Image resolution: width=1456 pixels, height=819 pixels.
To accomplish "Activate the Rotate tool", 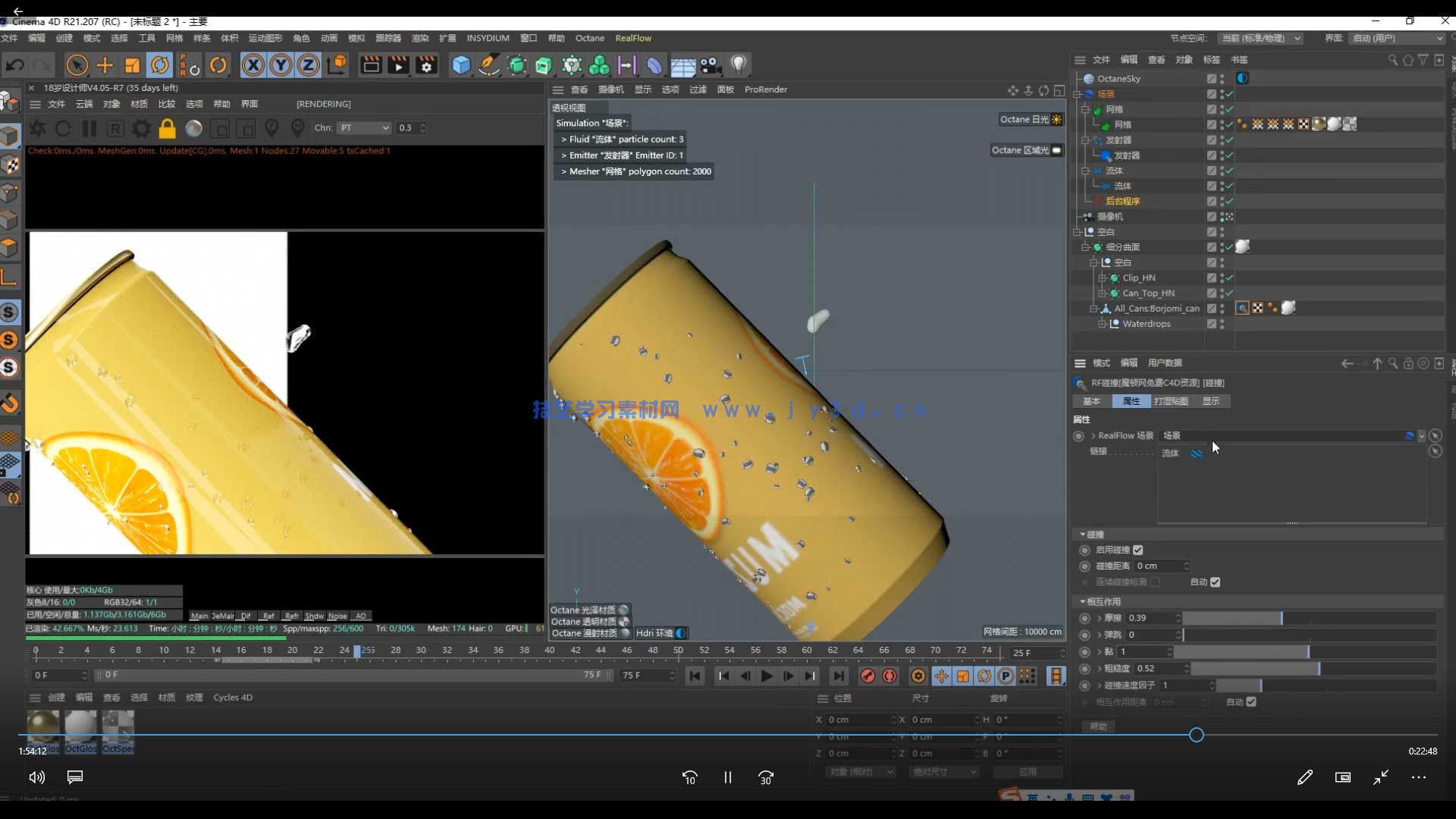I will point(160,66).
